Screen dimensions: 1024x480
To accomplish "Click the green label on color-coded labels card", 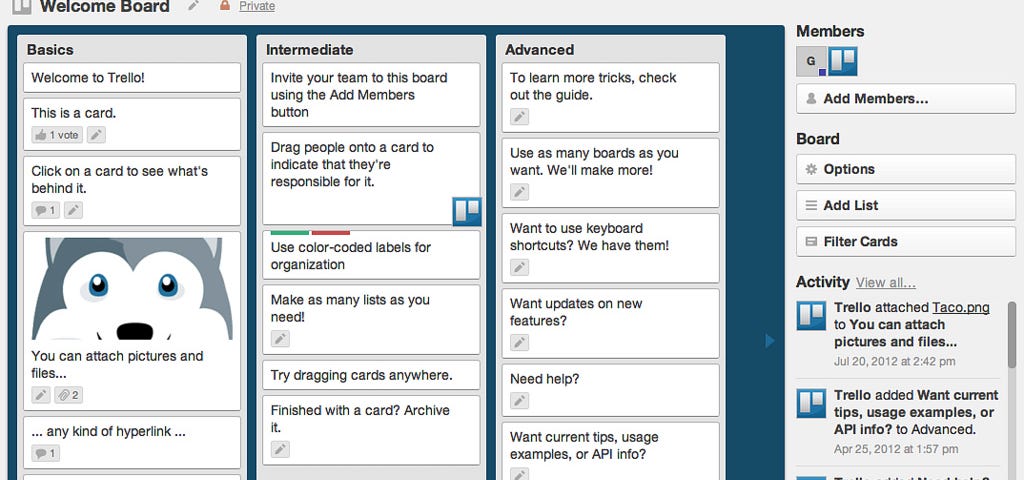I will pyautogui.click(x=290, y=232).
